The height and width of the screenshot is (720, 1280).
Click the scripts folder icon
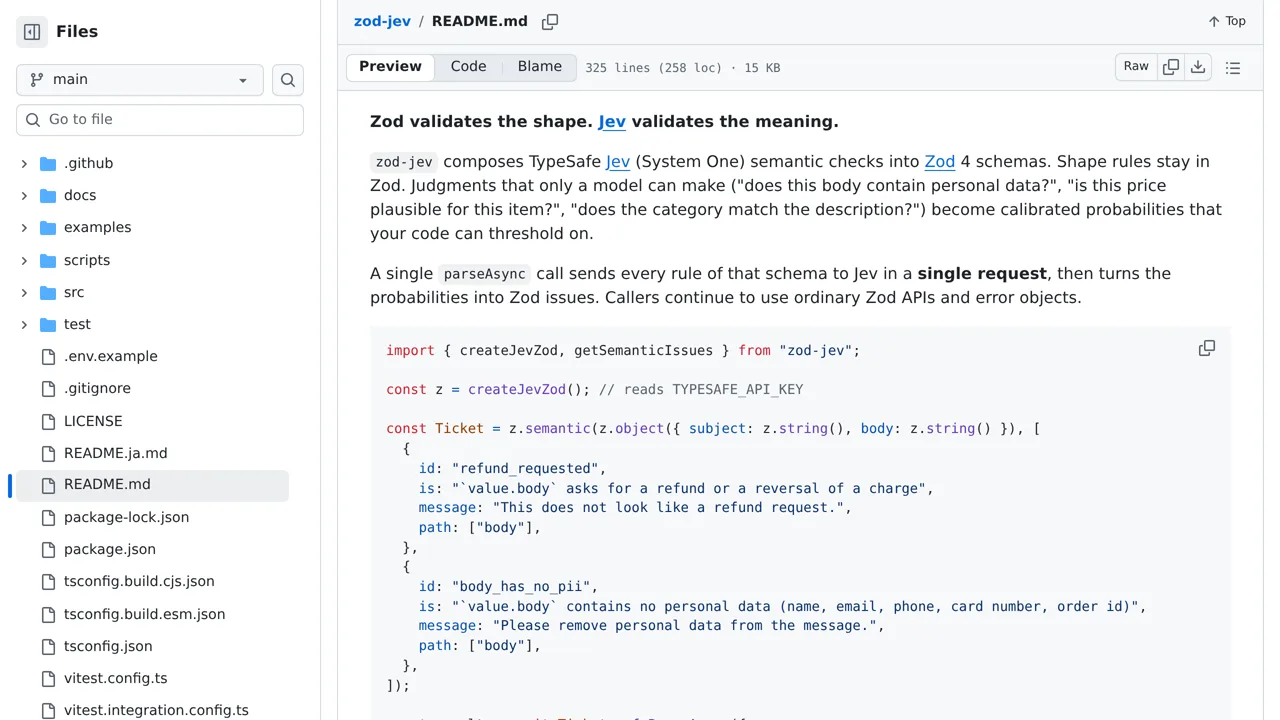pos(48,260)
